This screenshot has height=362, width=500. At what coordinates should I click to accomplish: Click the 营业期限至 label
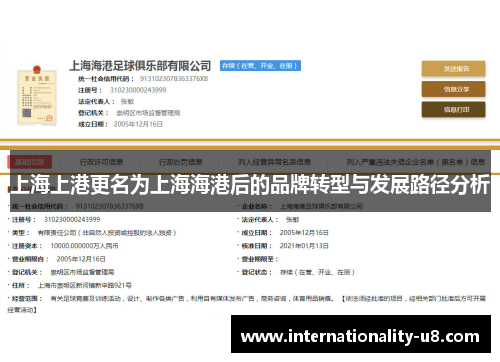click(x=259, y=259)
